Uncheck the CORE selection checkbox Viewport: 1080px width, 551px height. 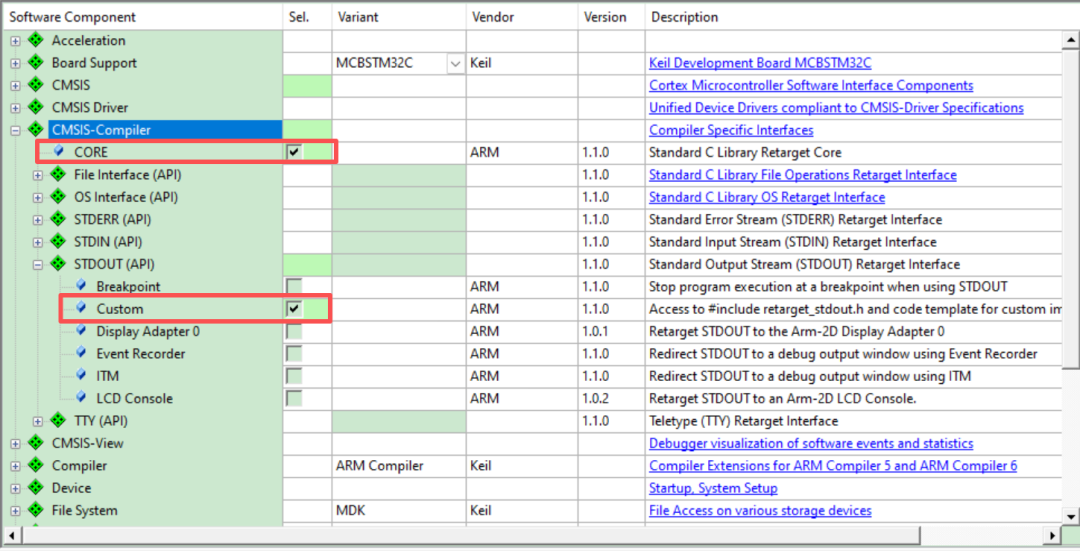point(294,152)
